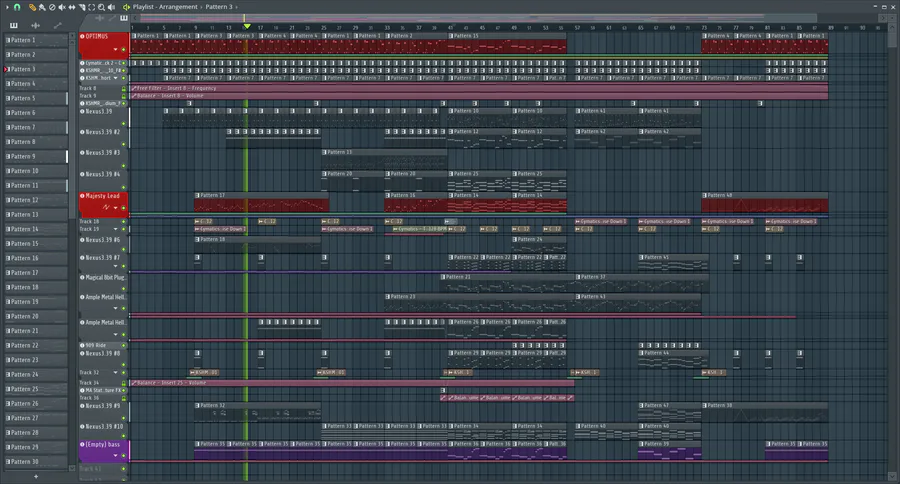Mute the Nexus3.39 #2 track

pyautogui.click(x=123, y=145)
